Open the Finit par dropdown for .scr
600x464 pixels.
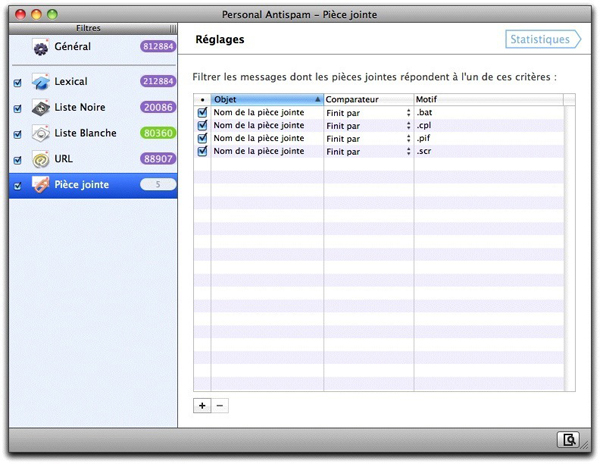pos(368,151)
